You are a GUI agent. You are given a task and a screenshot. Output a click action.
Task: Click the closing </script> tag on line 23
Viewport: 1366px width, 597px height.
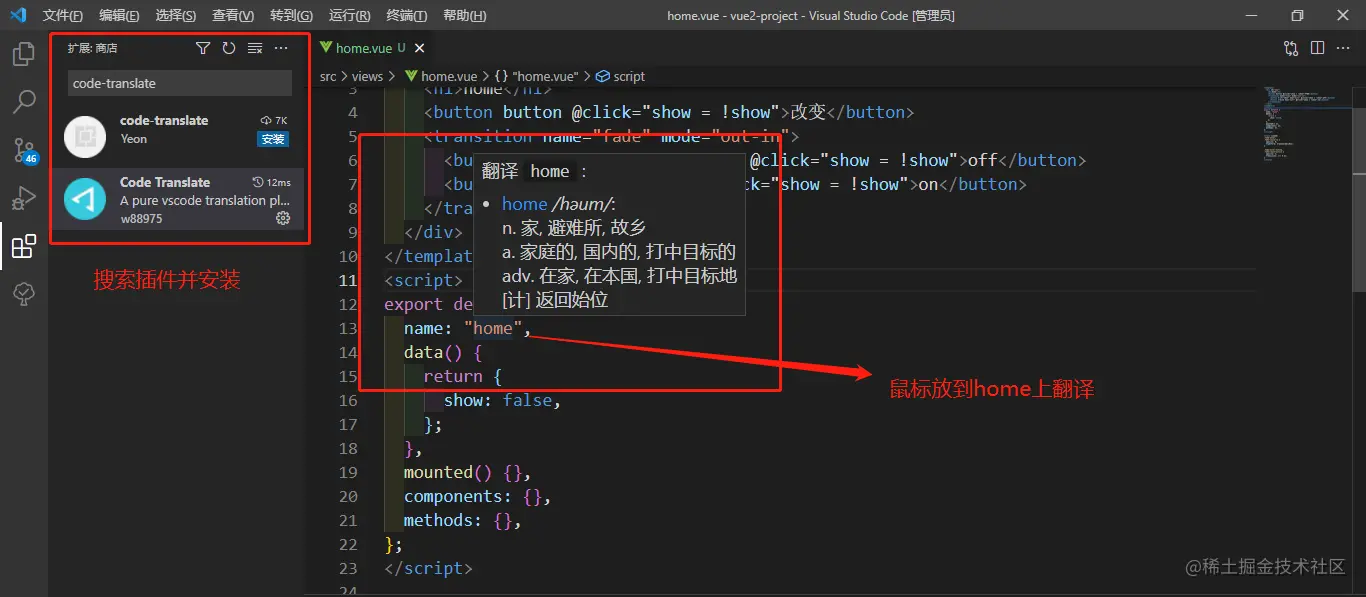(x=428, y=568)
